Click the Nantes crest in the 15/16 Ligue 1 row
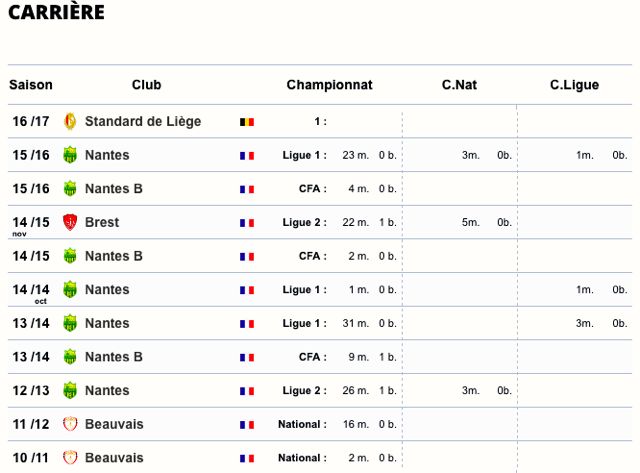 [x=70, y=155]
